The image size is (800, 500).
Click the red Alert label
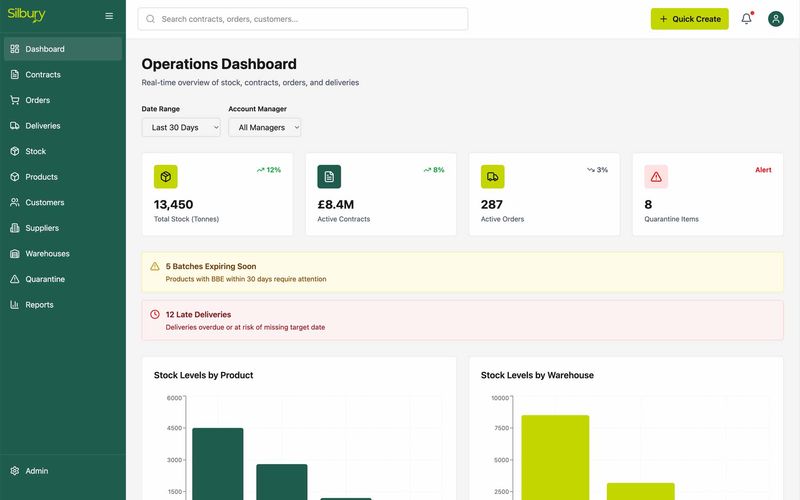763,170
